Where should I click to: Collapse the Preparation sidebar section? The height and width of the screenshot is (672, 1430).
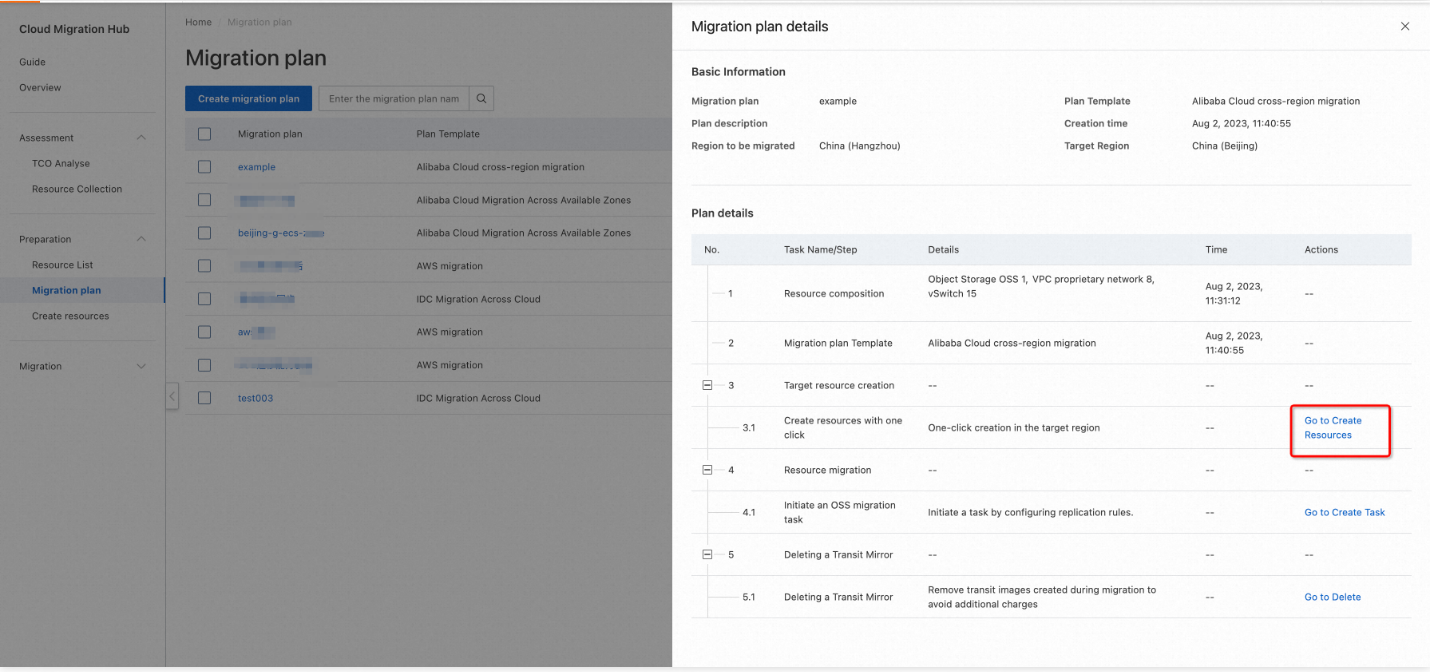141,239
